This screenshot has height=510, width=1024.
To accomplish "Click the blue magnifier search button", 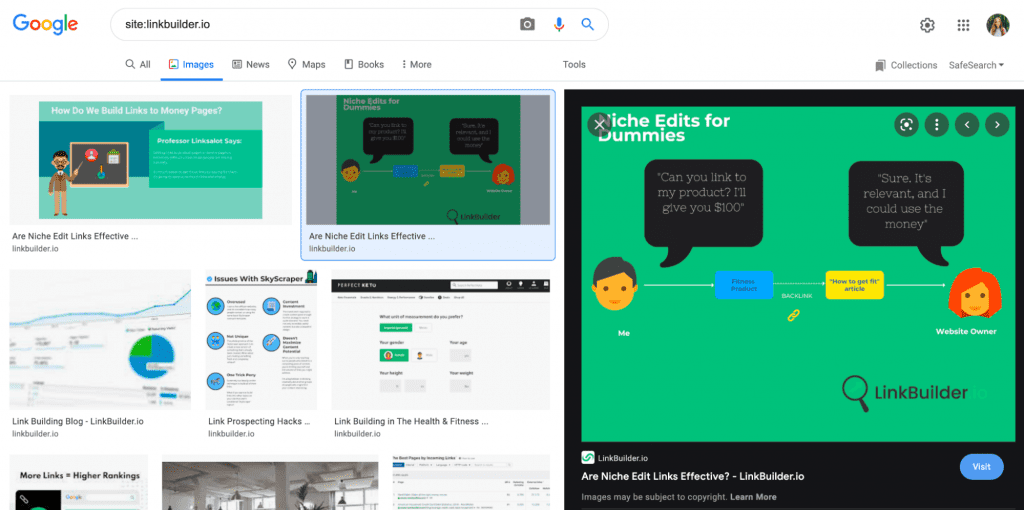I will (x=588, y=25).
